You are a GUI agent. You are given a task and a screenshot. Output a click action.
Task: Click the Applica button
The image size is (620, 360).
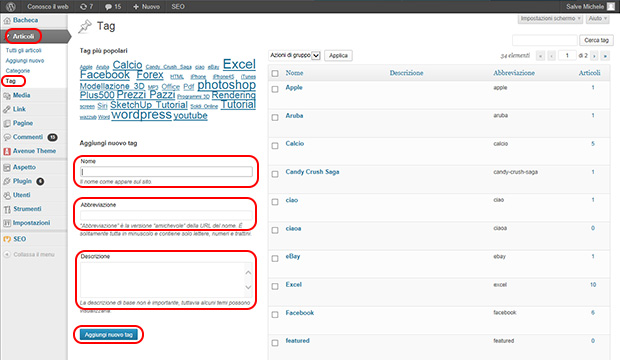(338, 56)
